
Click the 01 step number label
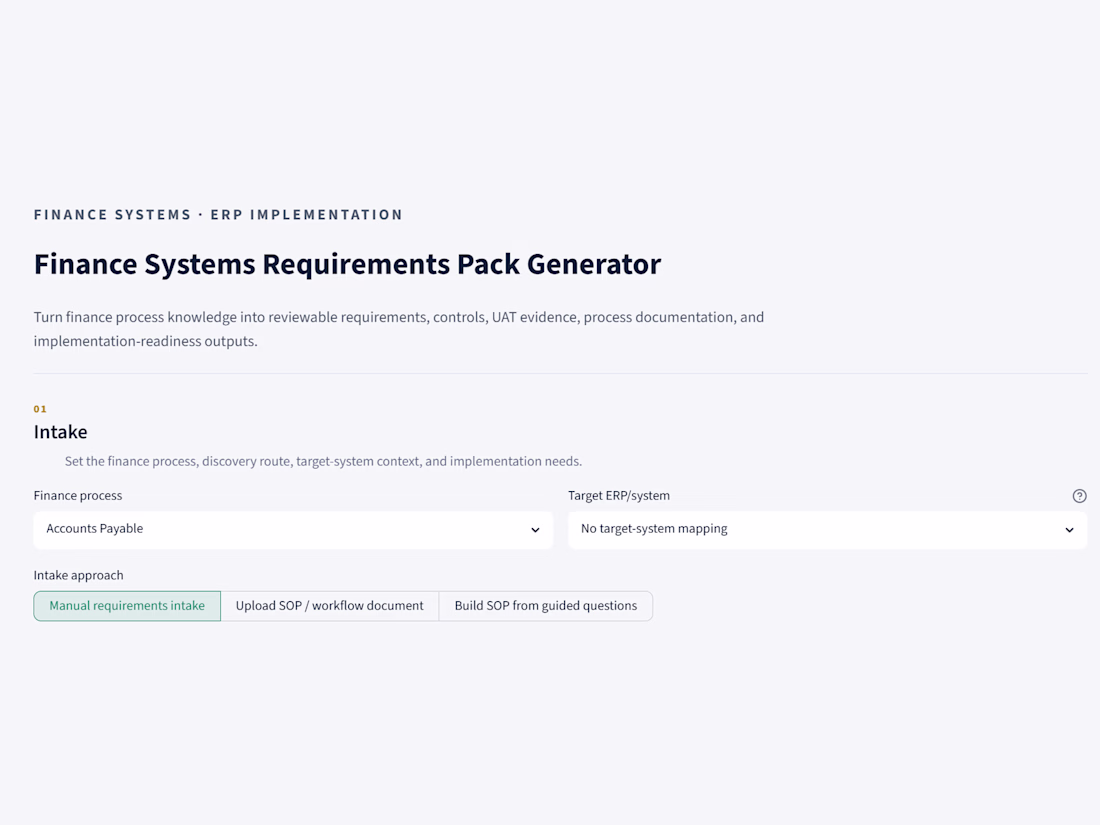click(x=40, y=409)
